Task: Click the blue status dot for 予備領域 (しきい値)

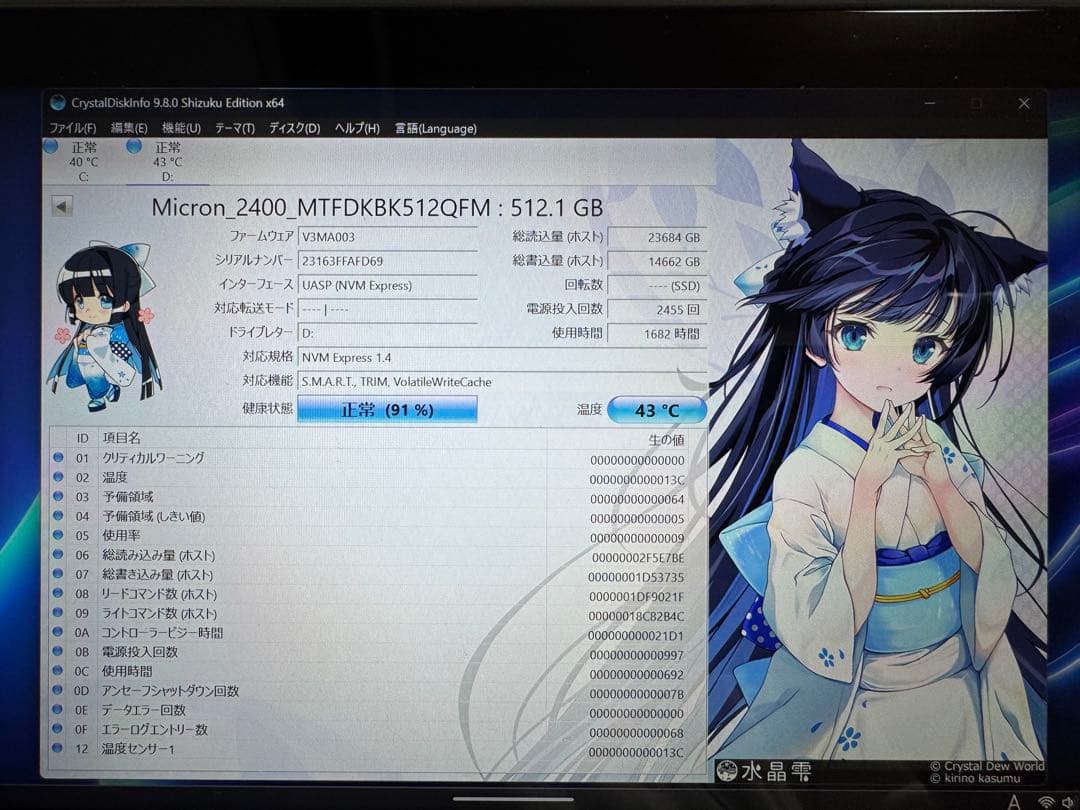Action: tap(59, 515)
